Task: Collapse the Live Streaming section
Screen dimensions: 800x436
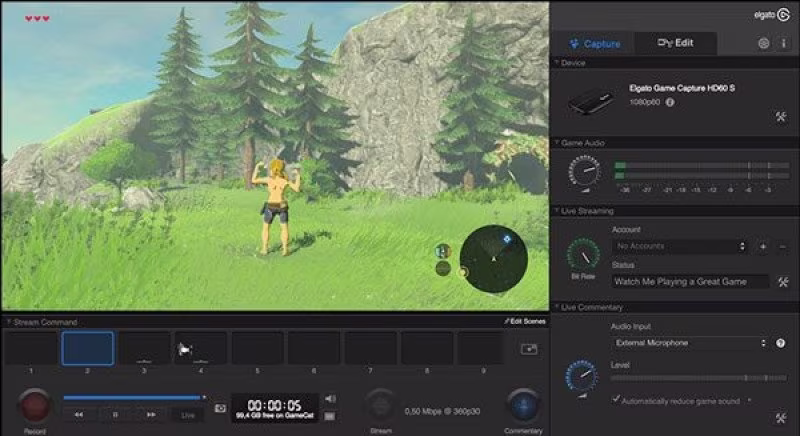Action: (557, 210)
